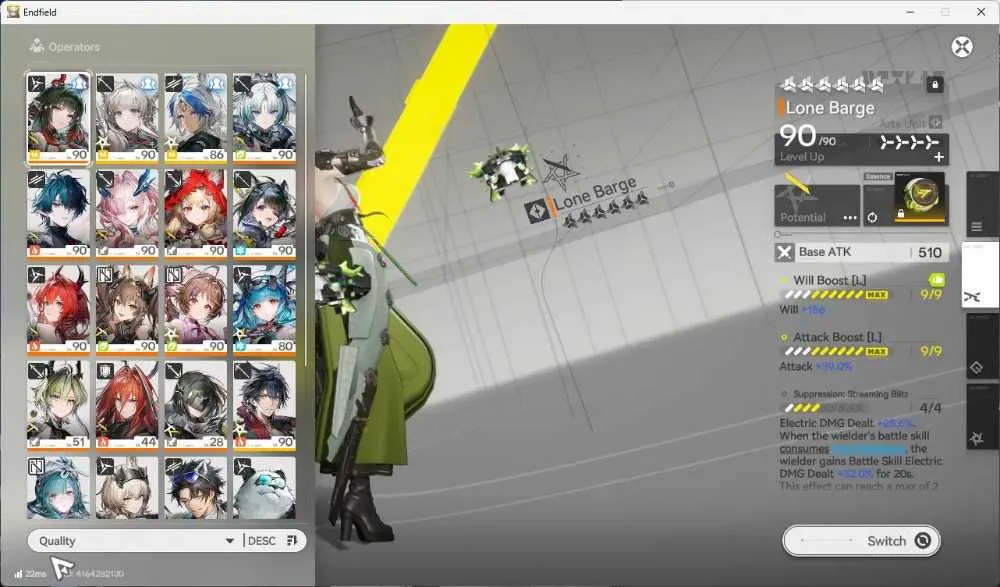Minimize the Endfield window
This screenshot has width=1000, height=587.
(x=910, y=12)
